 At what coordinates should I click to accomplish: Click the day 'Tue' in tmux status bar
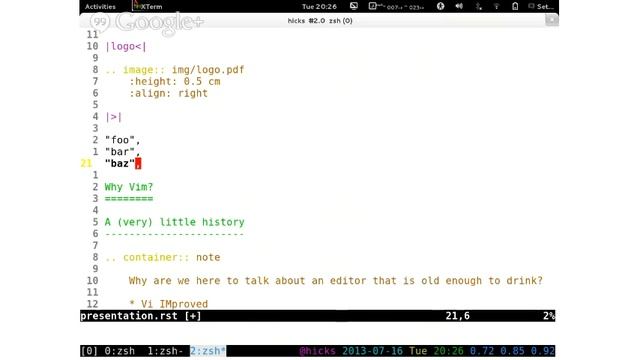tap(418, 351)
